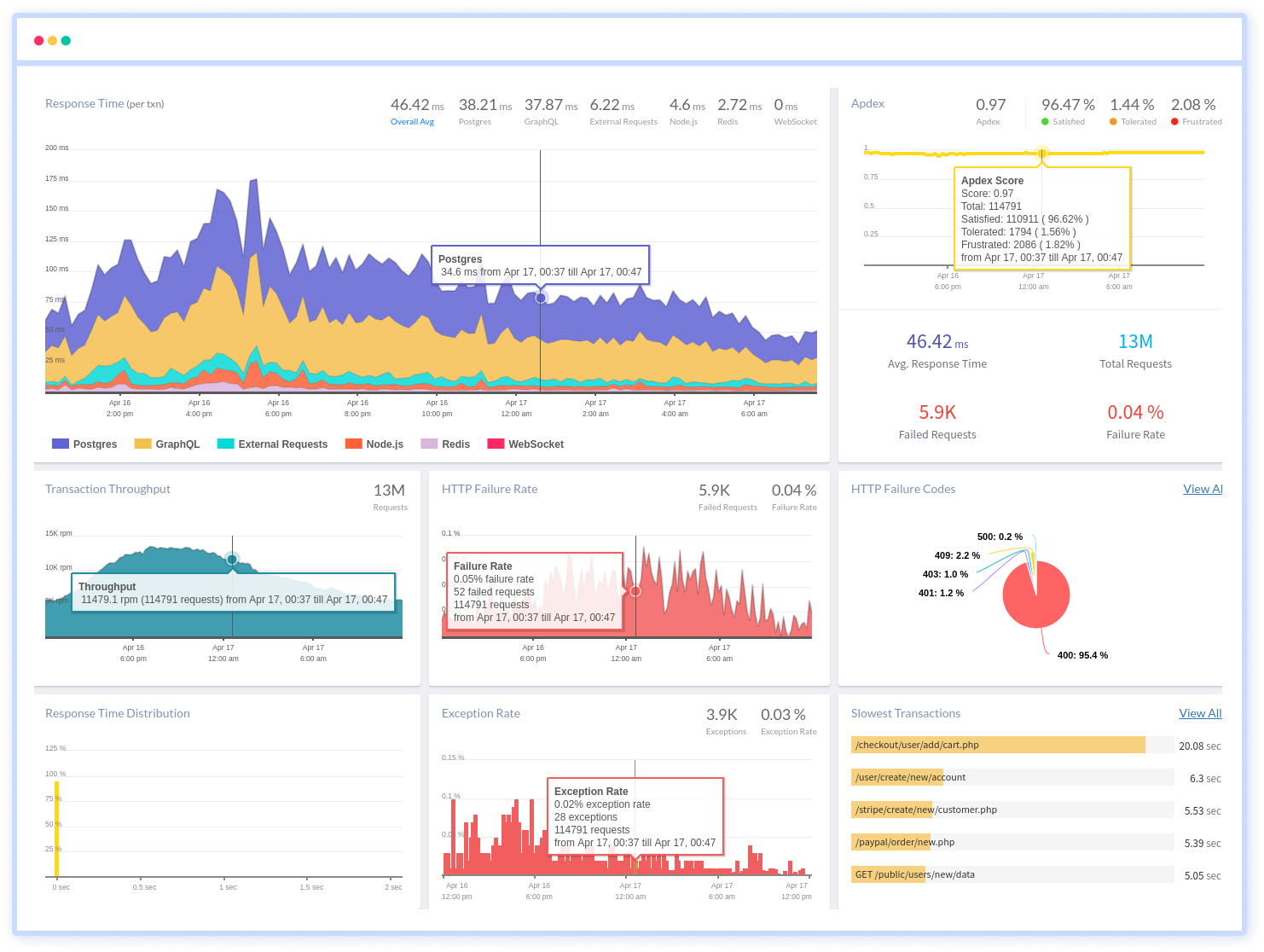Image resolution: width=1264 pixels, height=952 pixels.
Task: Select the External Requests legend icon
Action: [224, 444]
